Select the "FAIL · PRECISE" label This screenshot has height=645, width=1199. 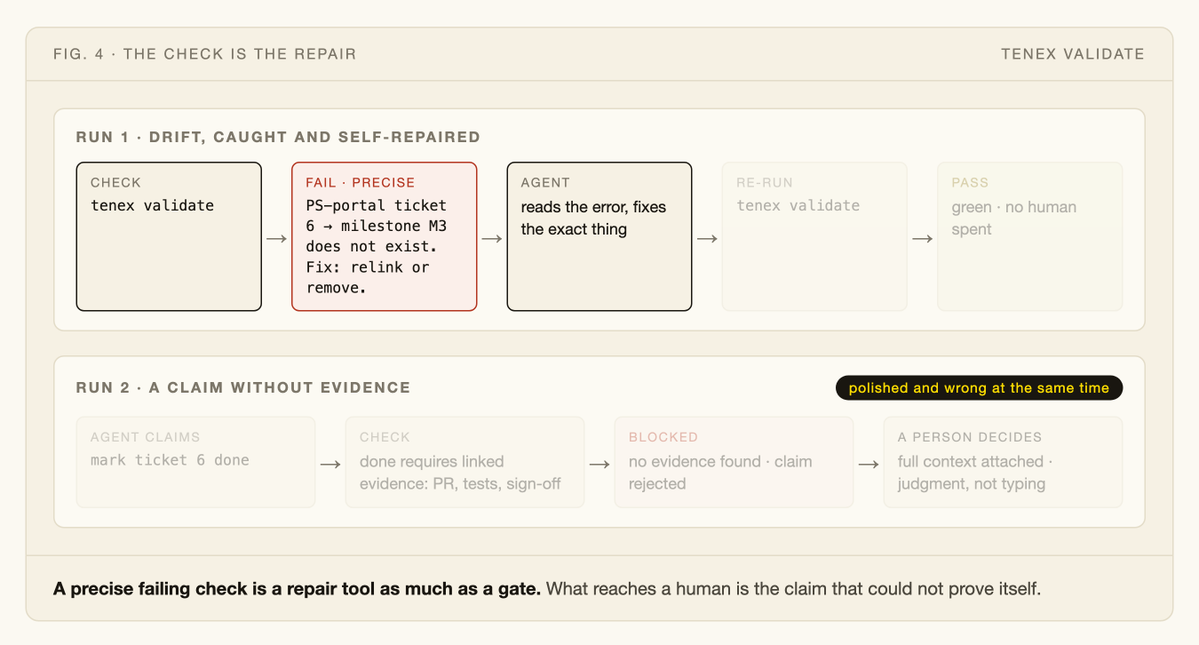(x=360, y=183)
